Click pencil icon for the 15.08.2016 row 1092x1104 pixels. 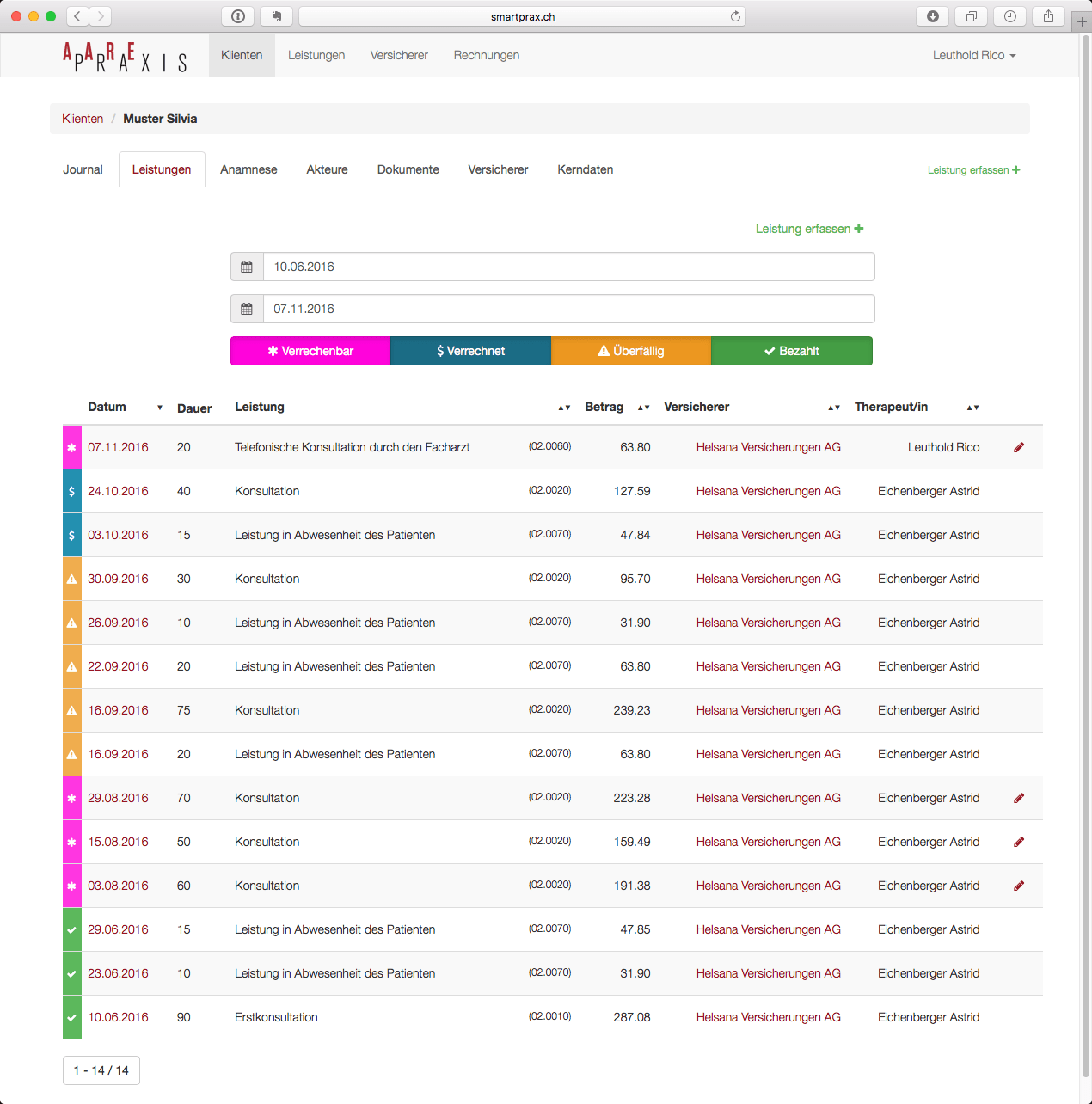(x=1019, y=842)
